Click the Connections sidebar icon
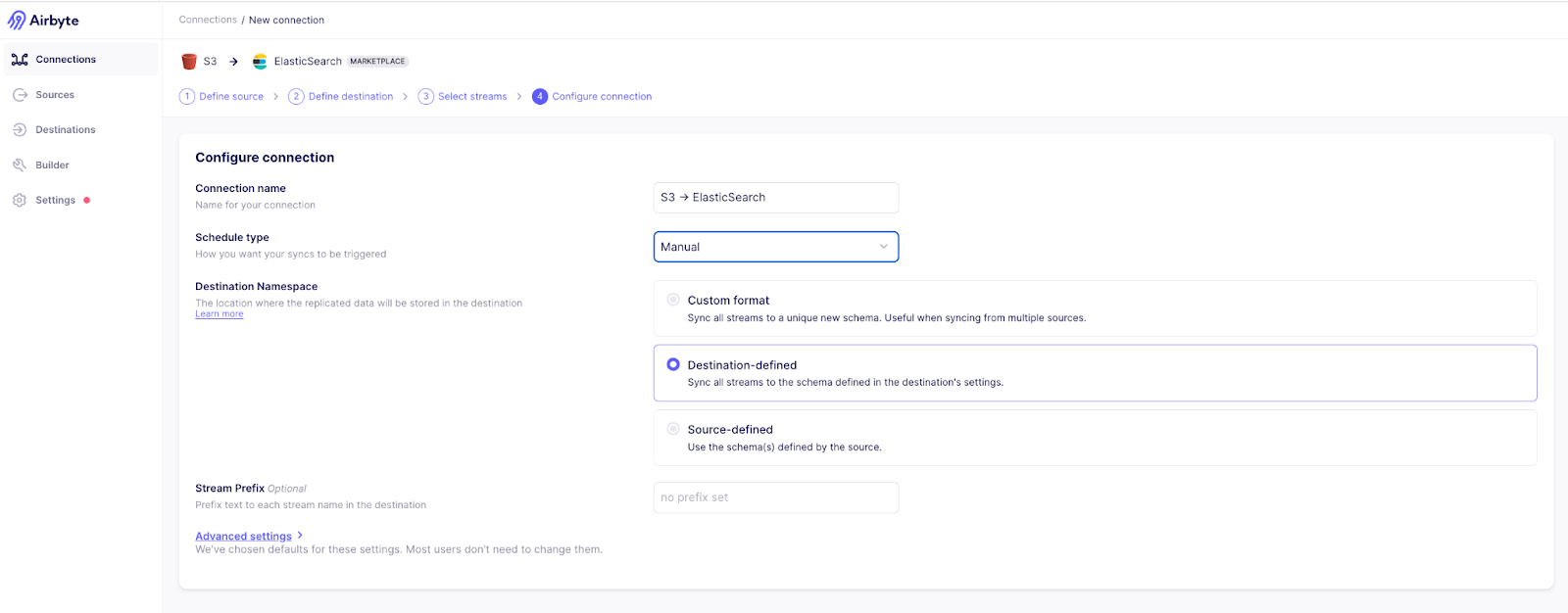1568x613 pixels. click(x=20, y=60)
